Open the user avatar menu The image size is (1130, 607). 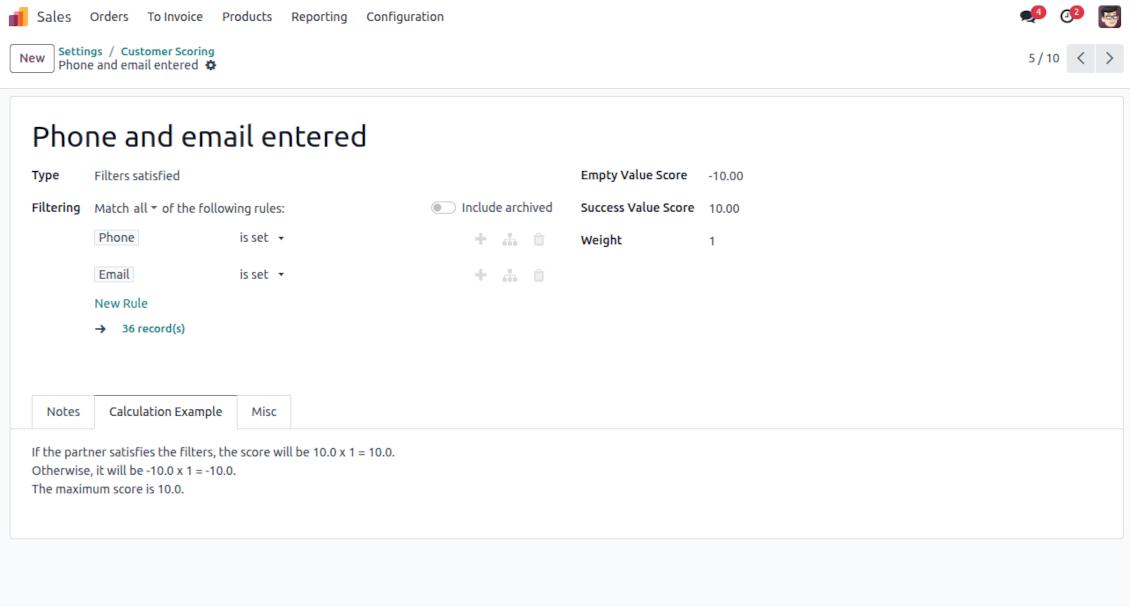(1109, 17)
